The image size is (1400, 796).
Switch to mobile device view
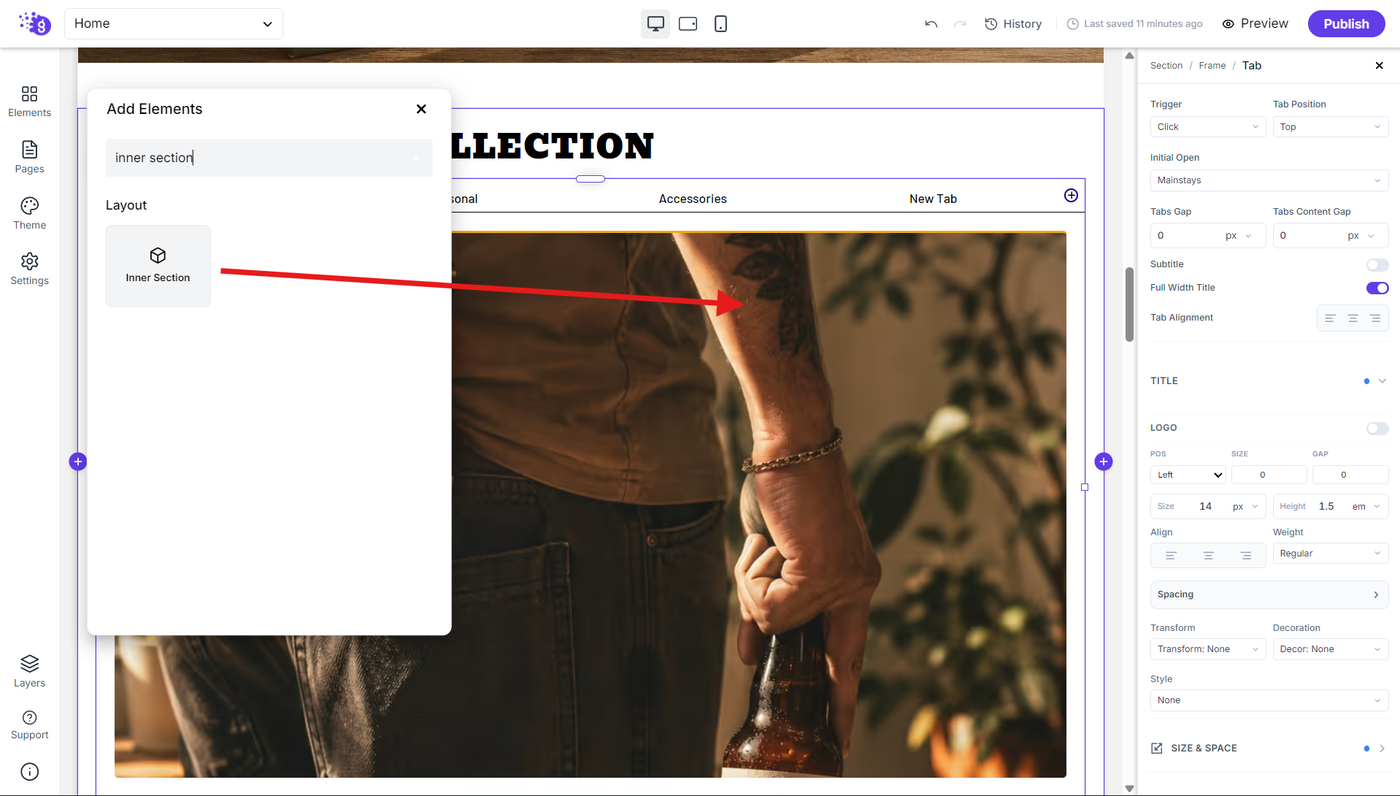pos(721,23)
